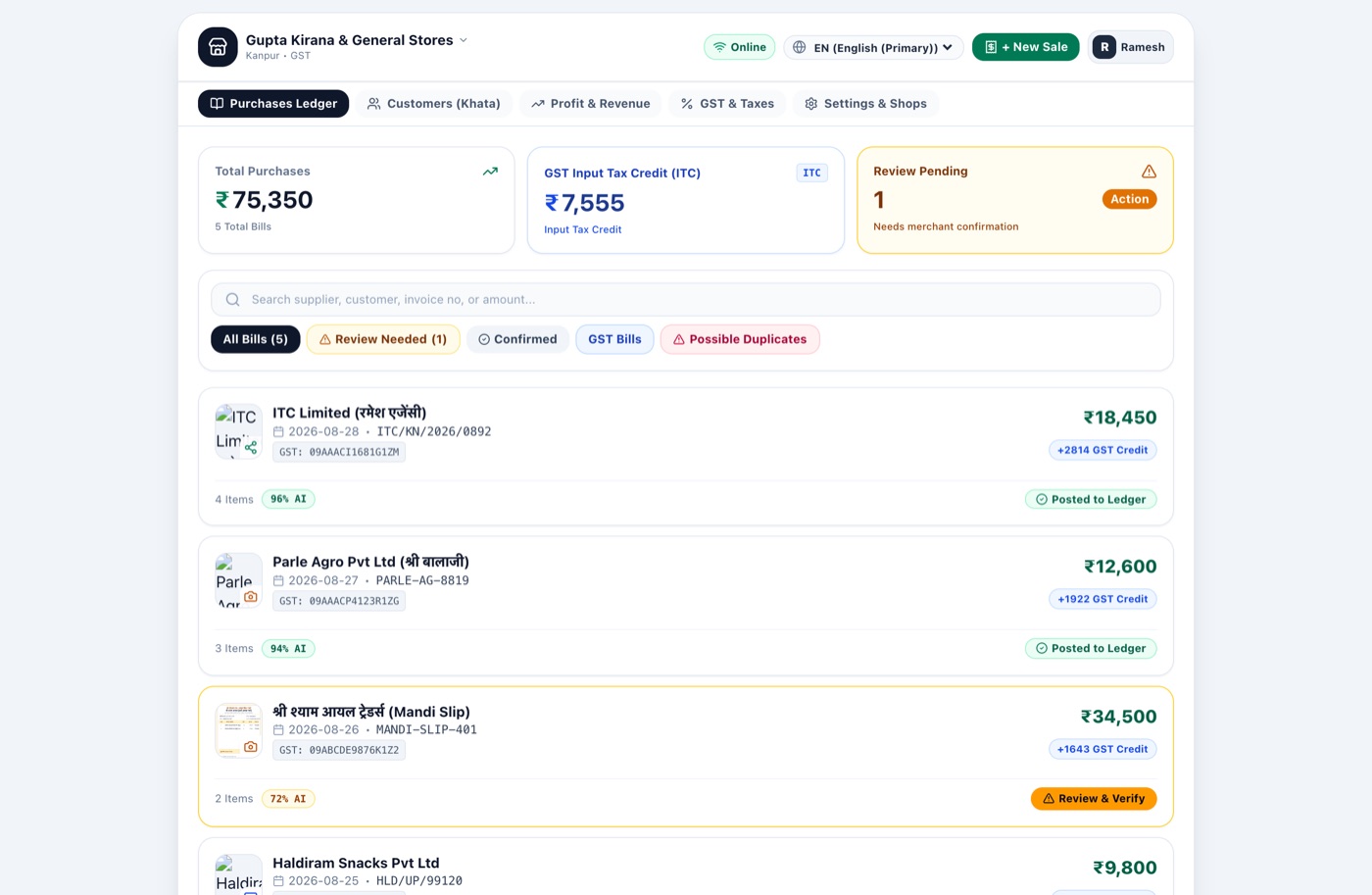
Task: Click invoice number ITC/KN/2026/0892
Action: (434, 432)
